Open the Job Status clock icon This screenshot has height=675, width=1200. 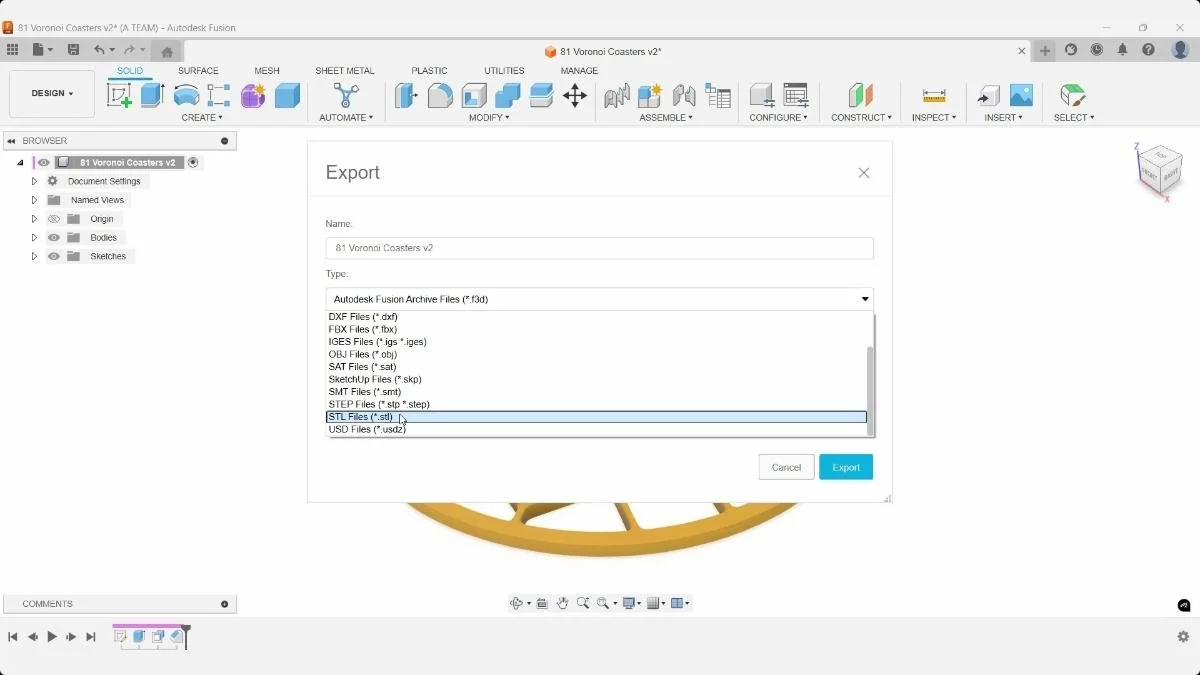click(x=1097, y=50)
